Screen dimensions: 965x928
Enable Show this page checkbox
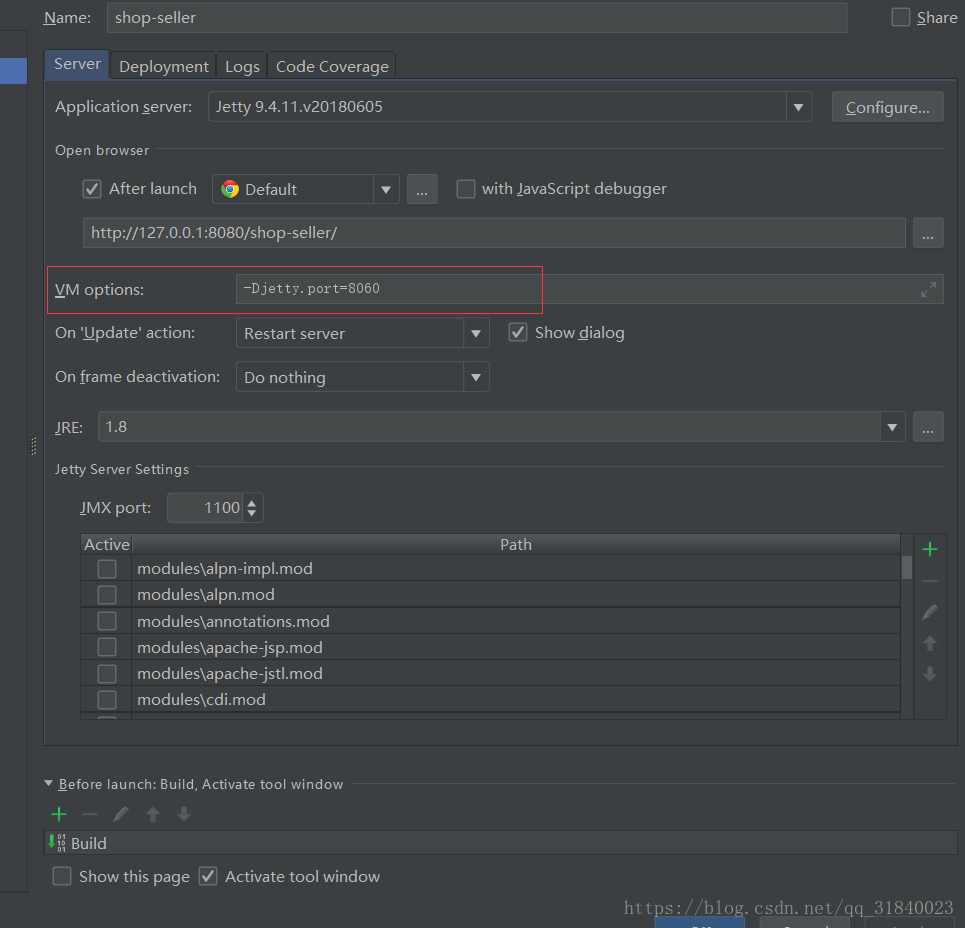pyautogui.click(x=62, y=876)
